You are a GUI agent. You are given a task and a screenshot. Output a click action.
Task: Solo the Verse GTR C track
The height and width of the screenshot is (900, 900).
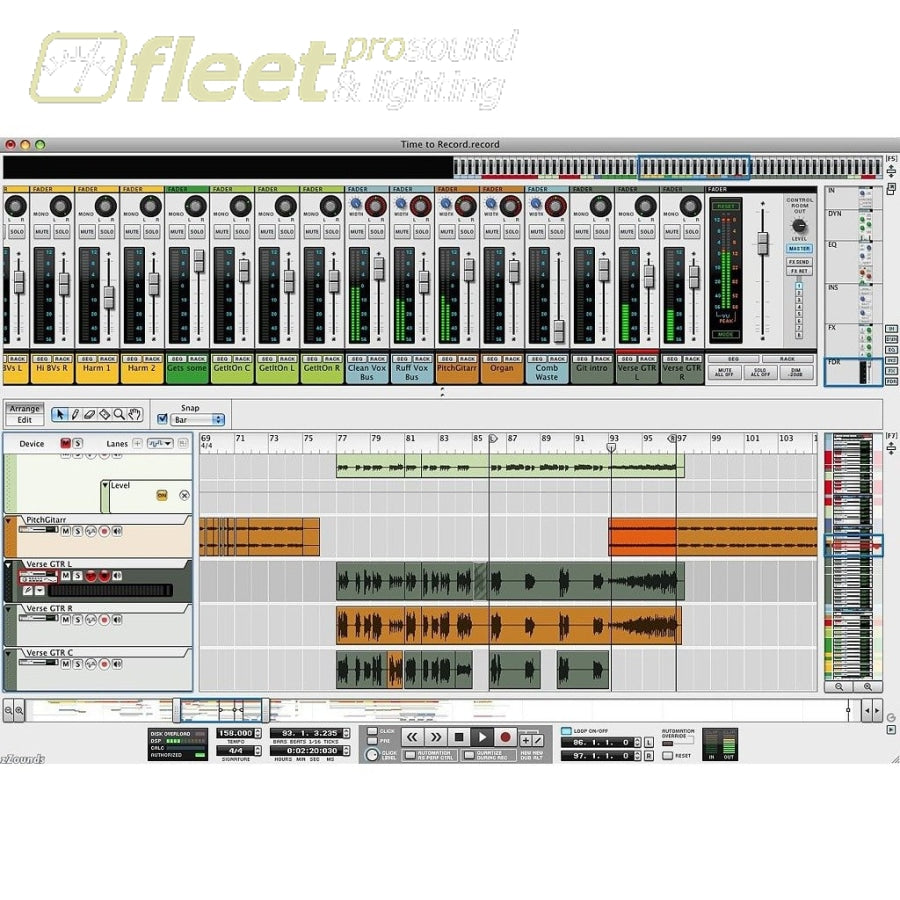coord(78,662)
